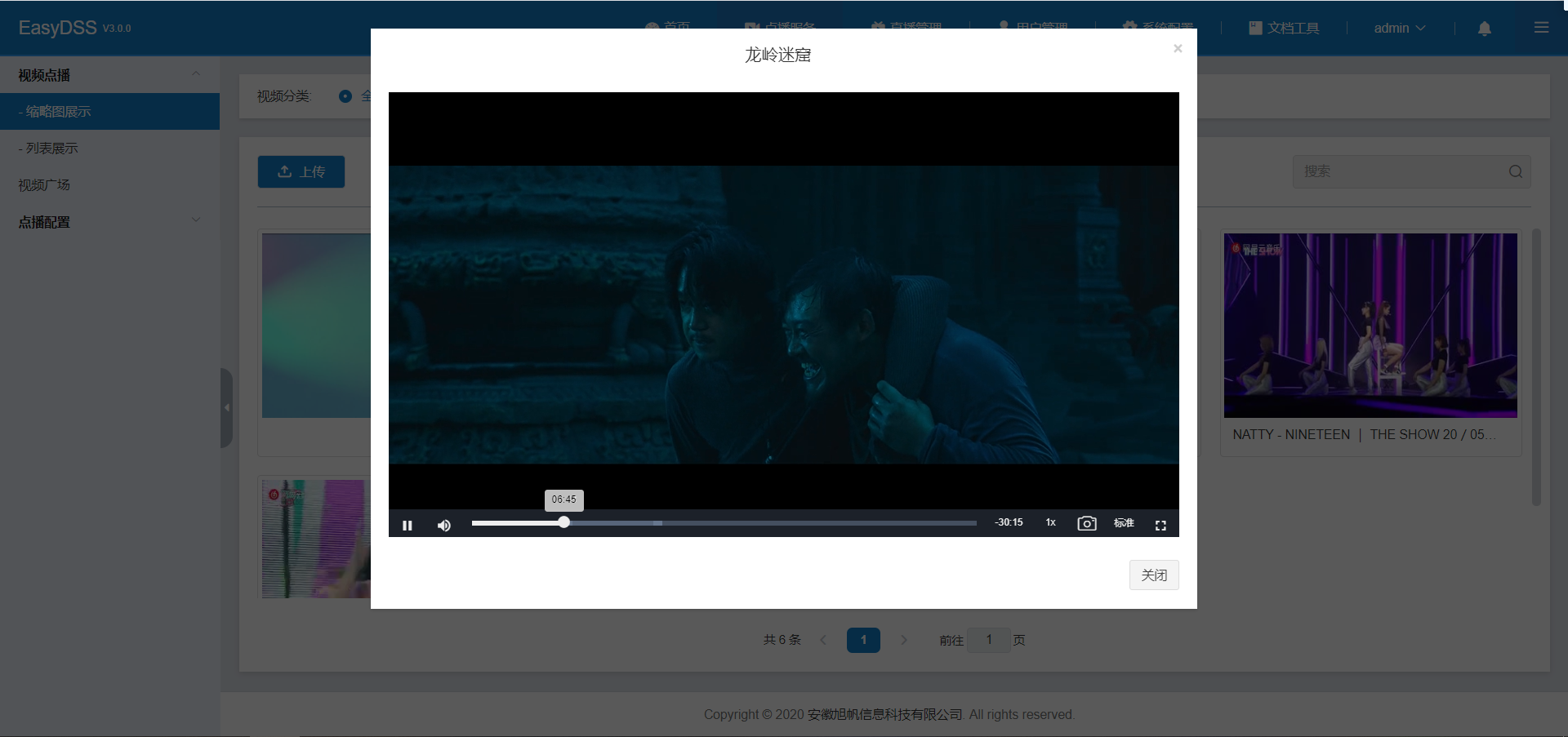Open 视频广场 in the sidebar
This screenshot has width=1568, height=737.
(109, 184)
